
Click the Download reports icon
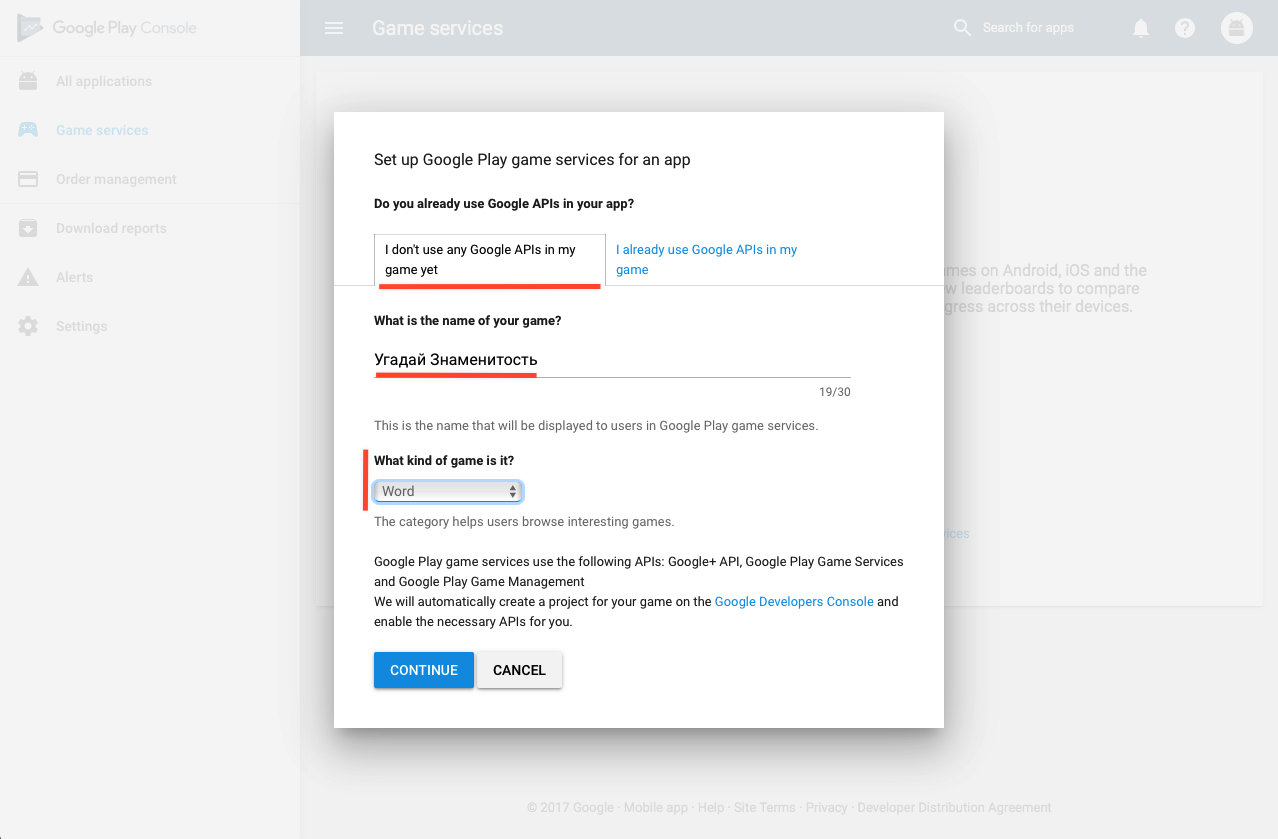tap(28, 228)
